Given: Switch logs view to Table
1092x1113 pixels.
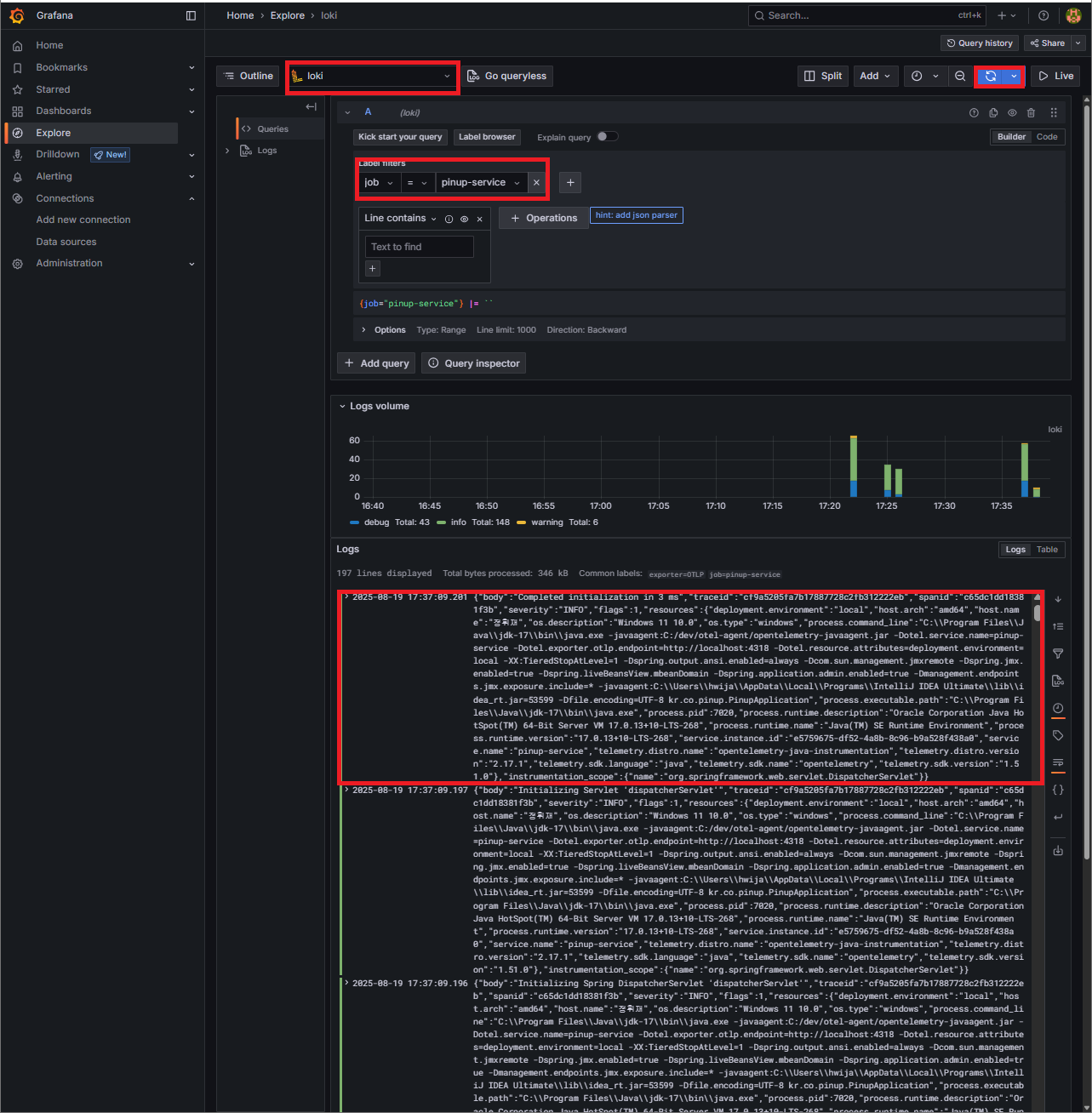Looking at the screenshot, I should [x=1047, y=550].
